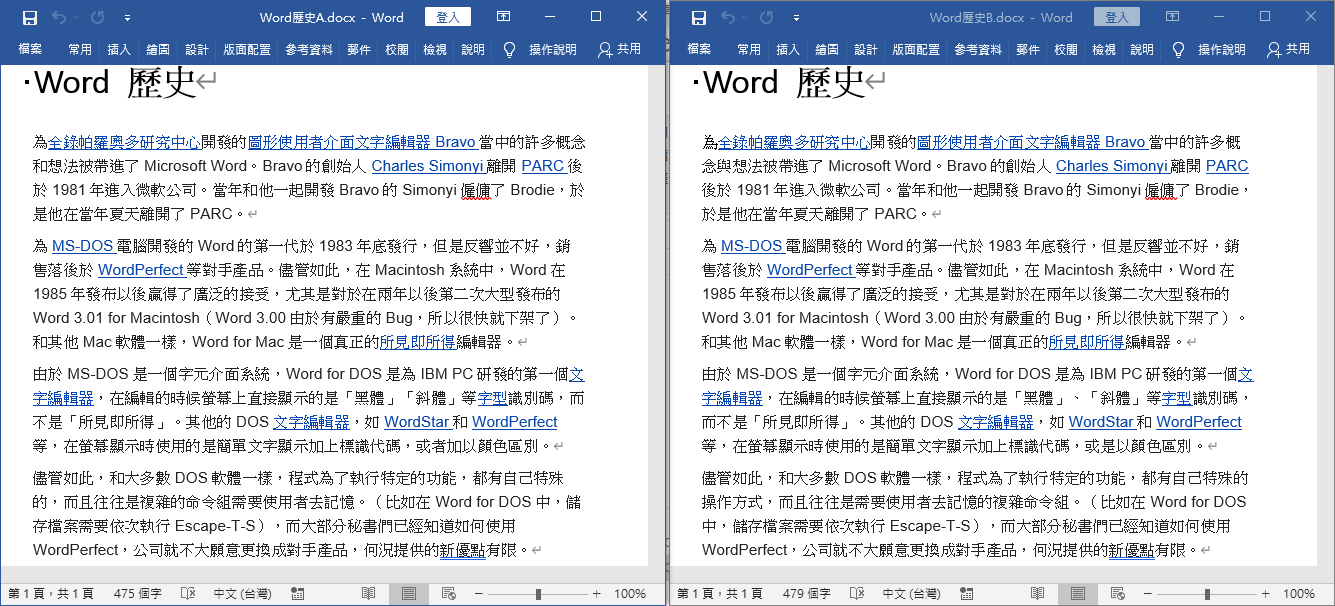Zoom in with plus button in Word歷史A

point(597,593)
